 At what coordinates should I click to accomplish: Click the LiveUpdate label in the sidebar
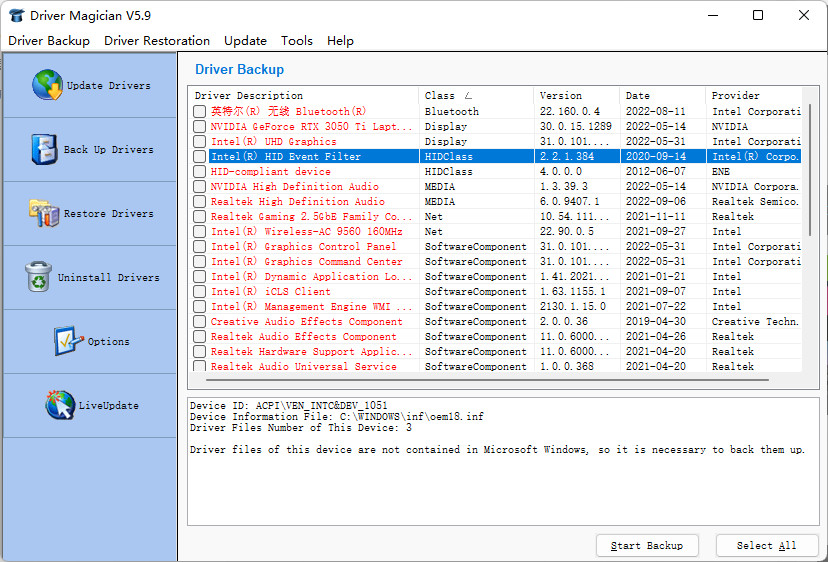[109, 406]
